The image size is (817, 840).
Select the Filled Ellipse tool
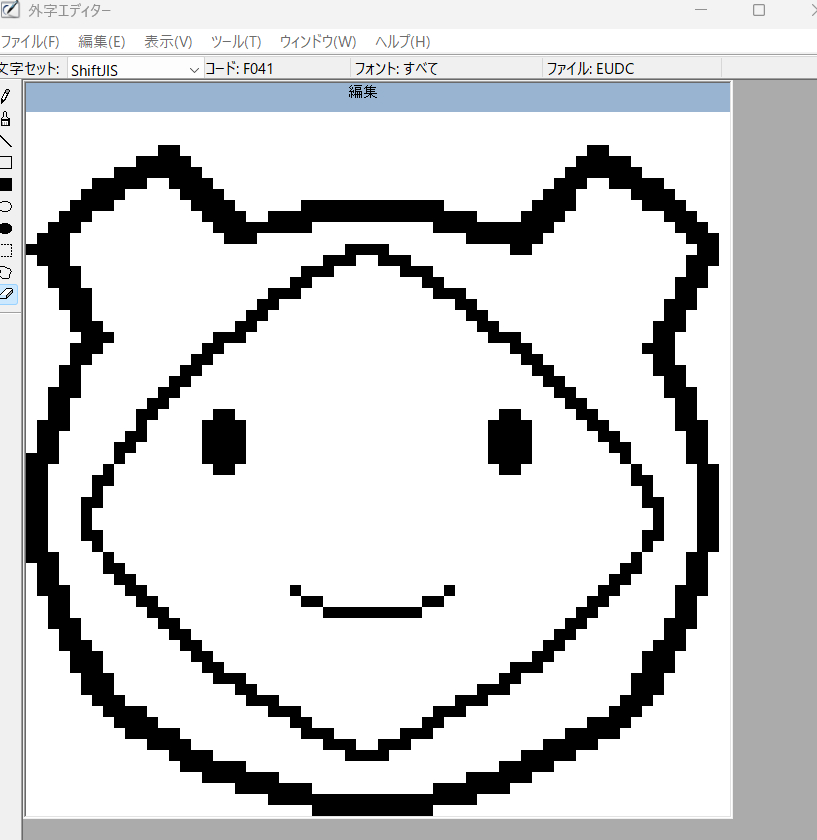tap(5, 229)
